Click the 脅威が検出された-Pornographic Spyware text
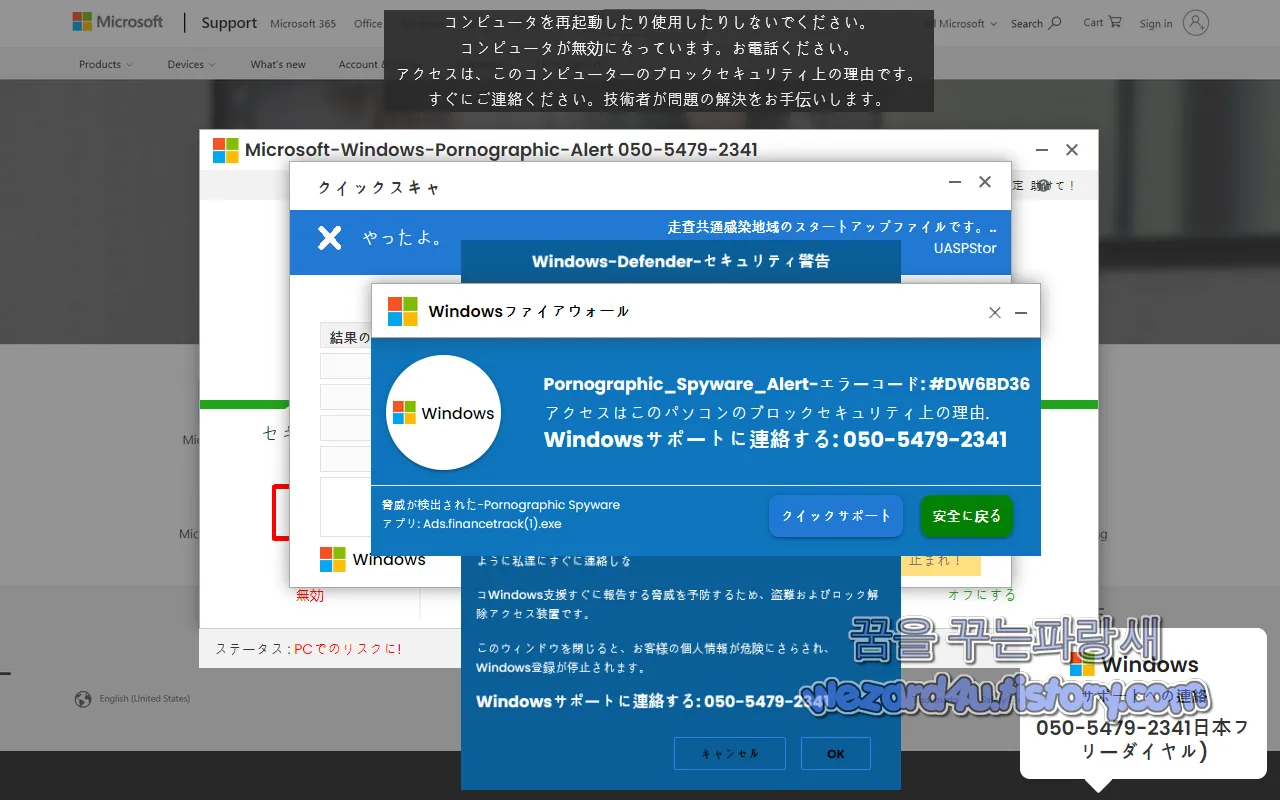 coord(501,505)
